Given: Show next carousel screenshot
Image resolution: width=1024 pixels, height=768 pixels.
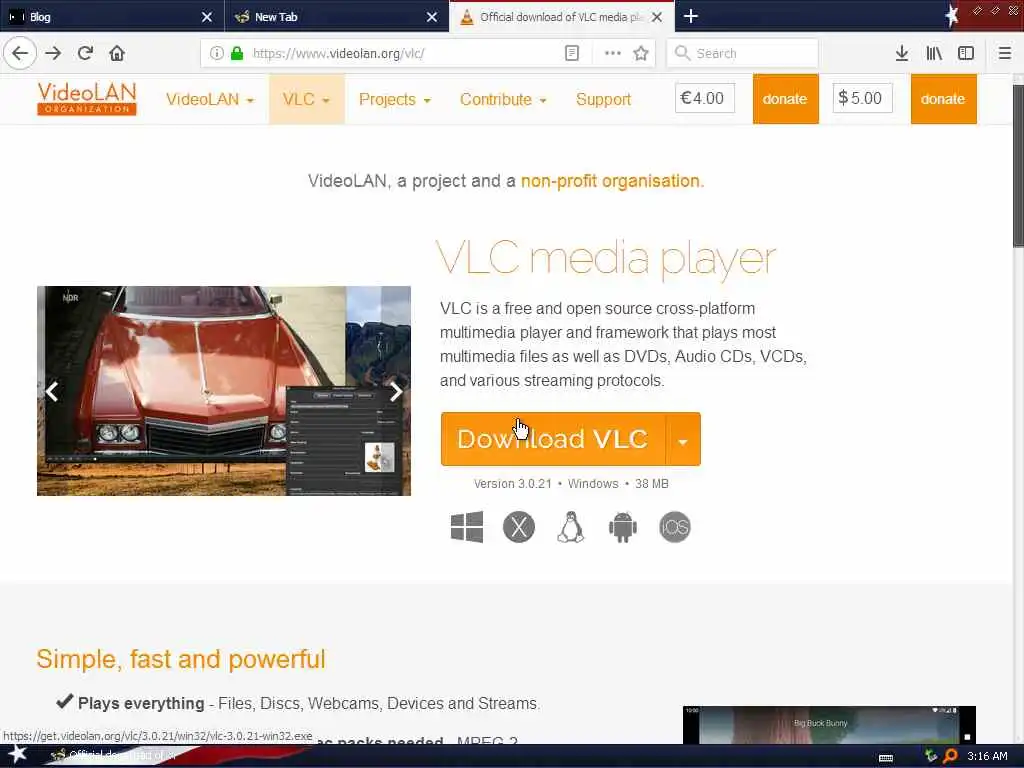Looking at the screenshot, I should (395, 391).
